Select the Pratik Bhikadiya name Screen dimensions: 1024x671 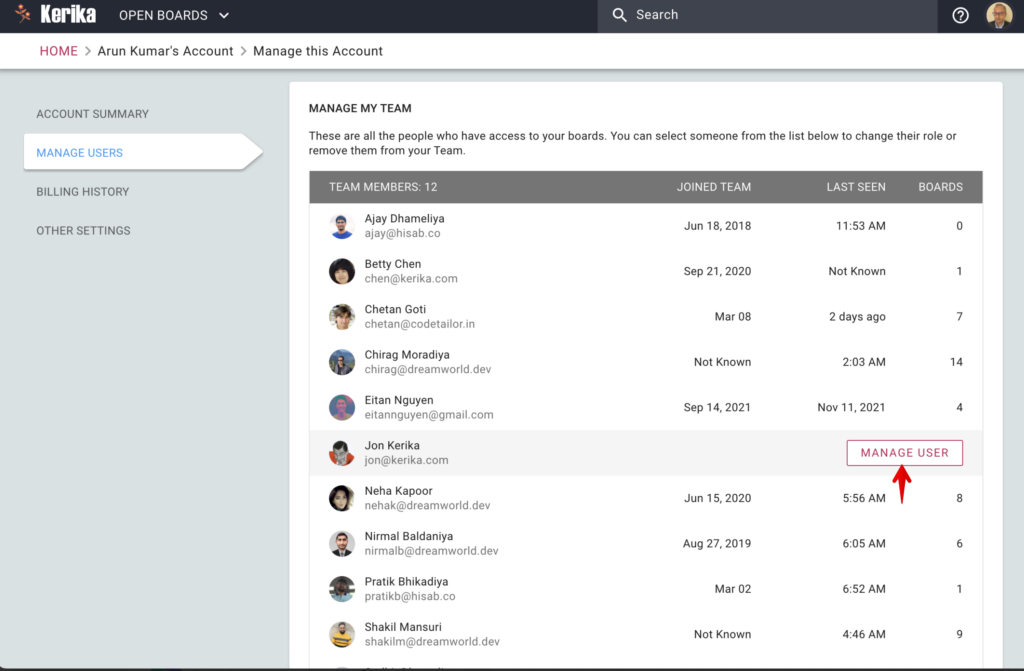406,581
